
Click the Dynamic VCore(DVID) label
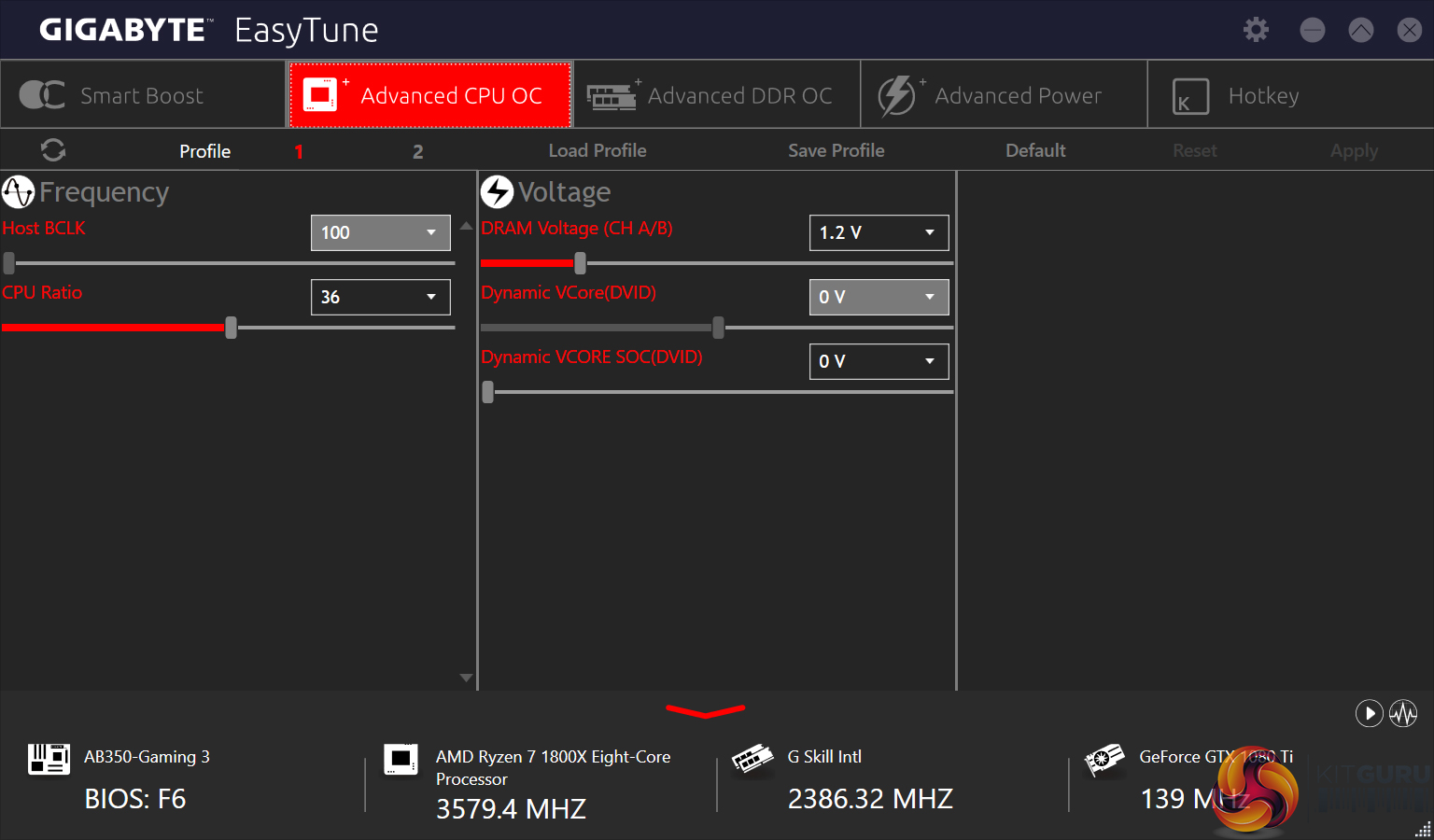569,293
